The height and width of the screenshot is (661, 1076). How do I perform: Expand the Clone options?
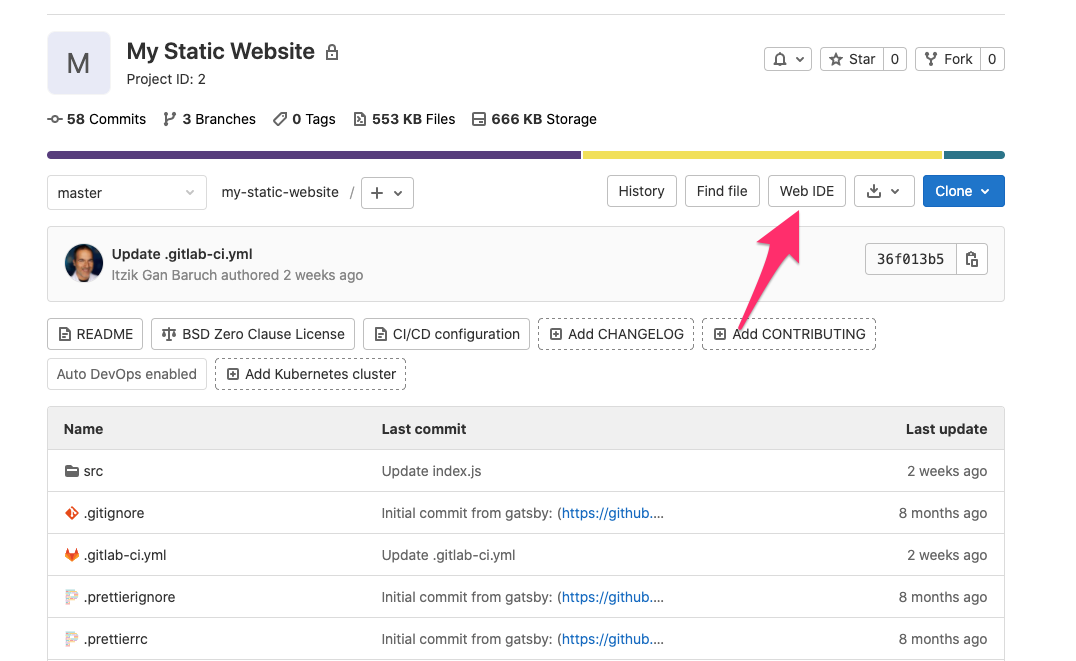tap(963, 191)
